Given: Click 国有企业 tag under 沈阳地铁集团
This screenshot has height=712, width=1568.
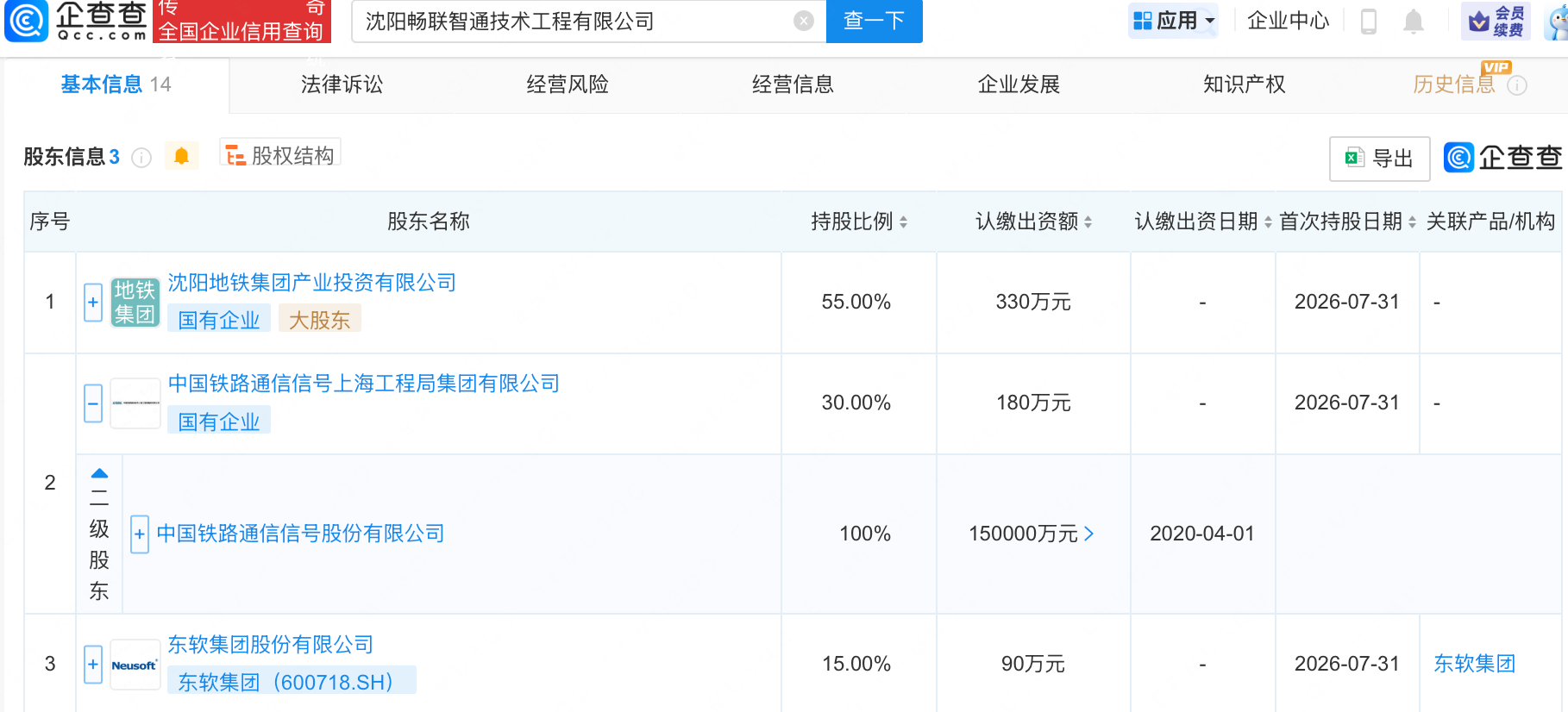Looking at the screenshot, I should point(219,320).
